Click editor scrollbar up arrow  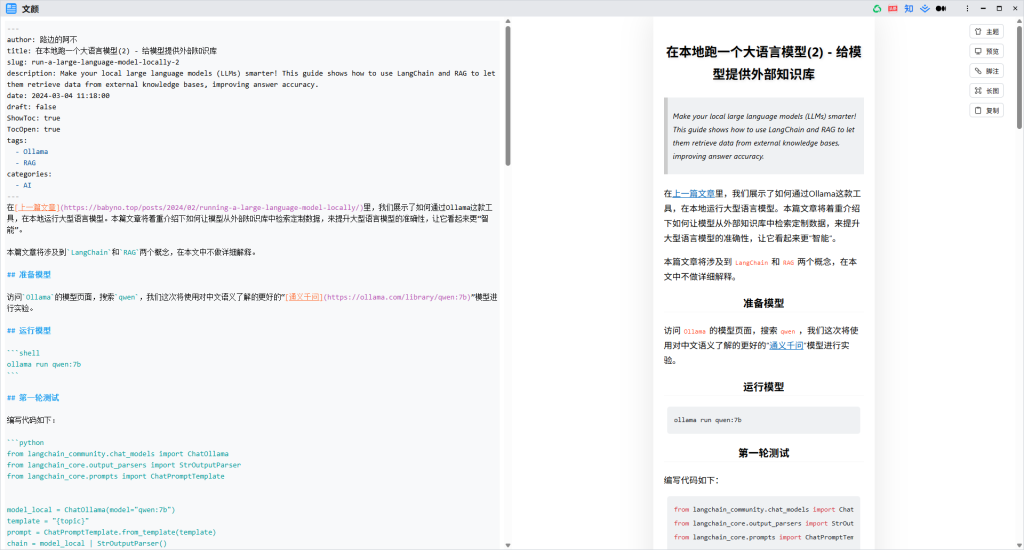click(507, 22)
